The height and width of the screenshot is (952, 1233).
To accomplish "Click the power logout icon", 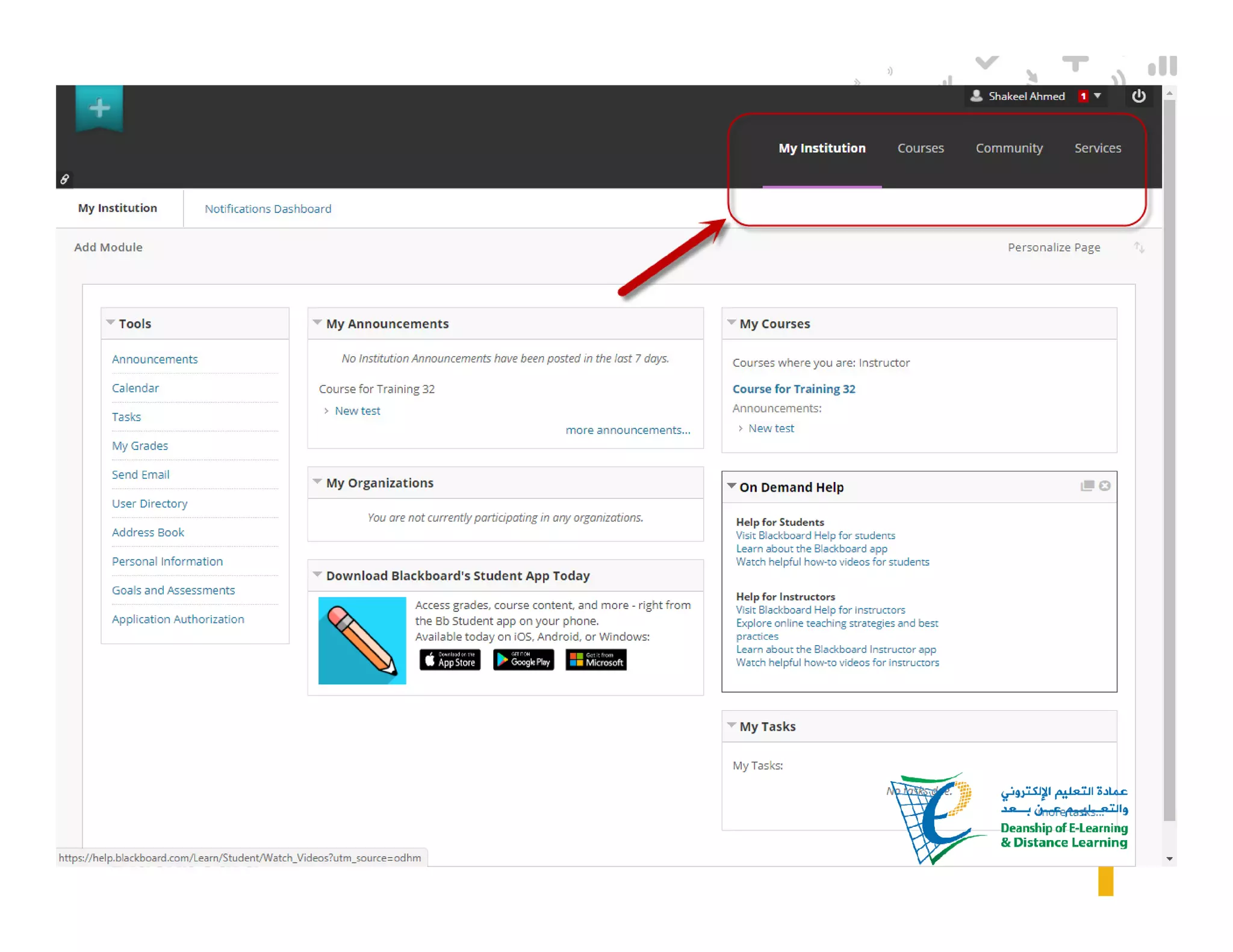I will coord(1138,96).
